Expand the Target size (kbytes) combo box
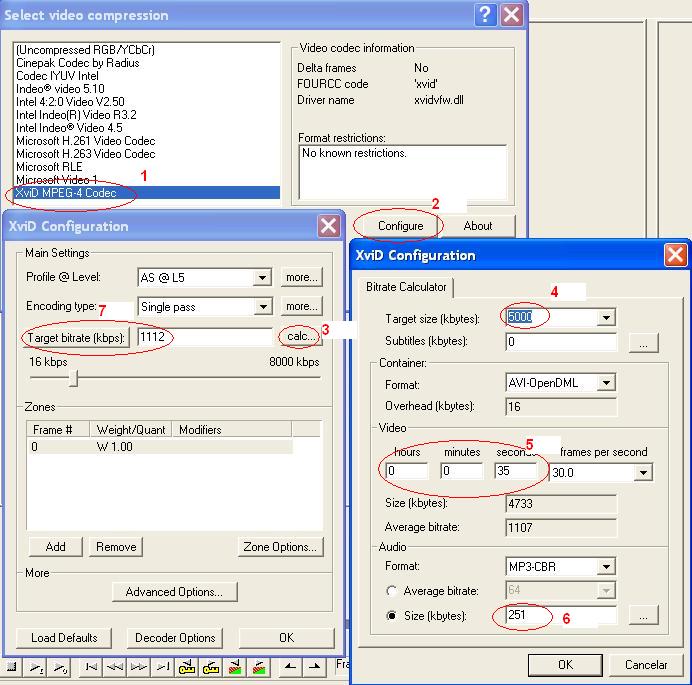The height and width of the screenshot is (685, 692). 606,317
